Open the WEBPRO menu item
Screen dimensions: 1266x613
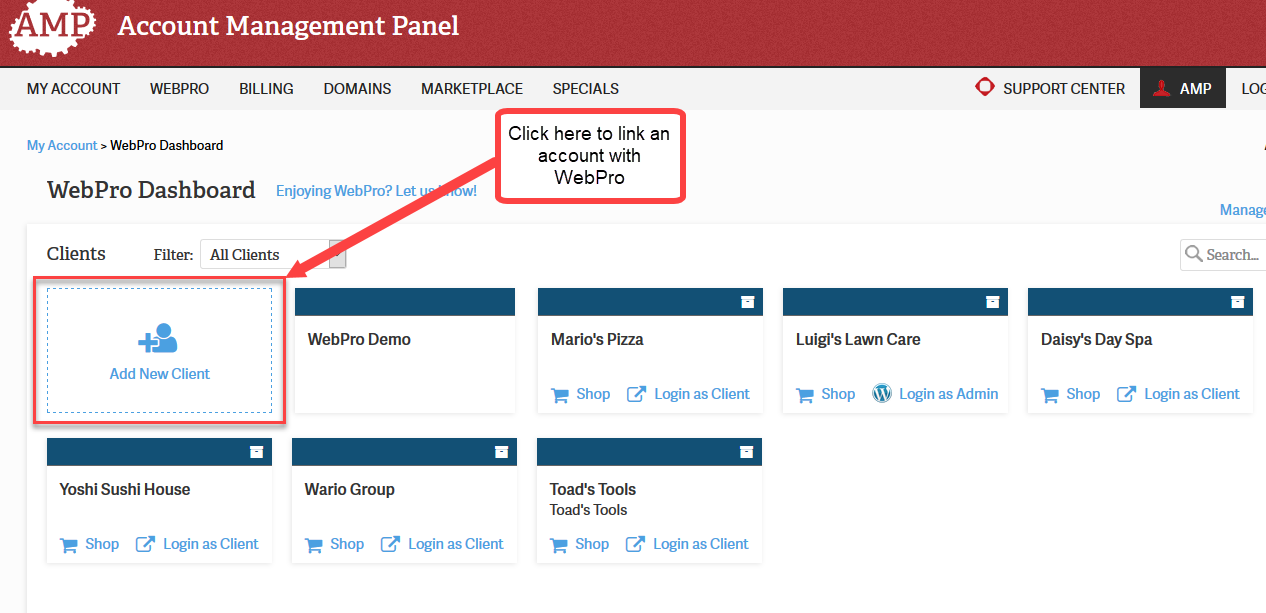click(179, 89)
